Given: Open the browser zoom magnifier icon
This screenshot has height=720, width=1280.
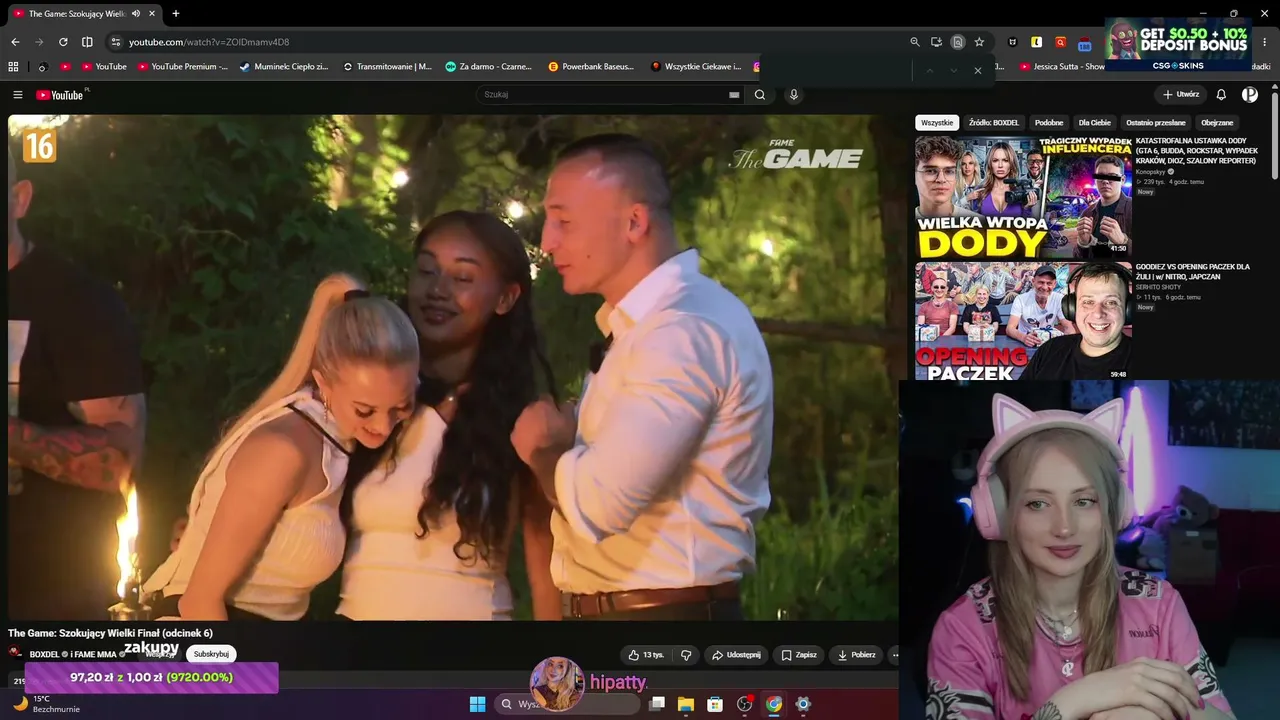Looking at the screenshot, I should [914, 42].
